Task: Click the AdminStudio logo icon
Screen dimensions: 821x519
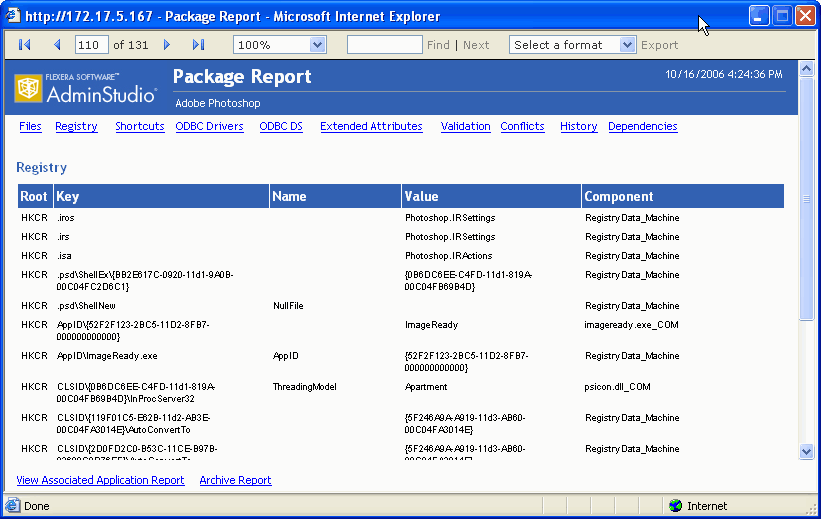Action: [x=29, y=89]
